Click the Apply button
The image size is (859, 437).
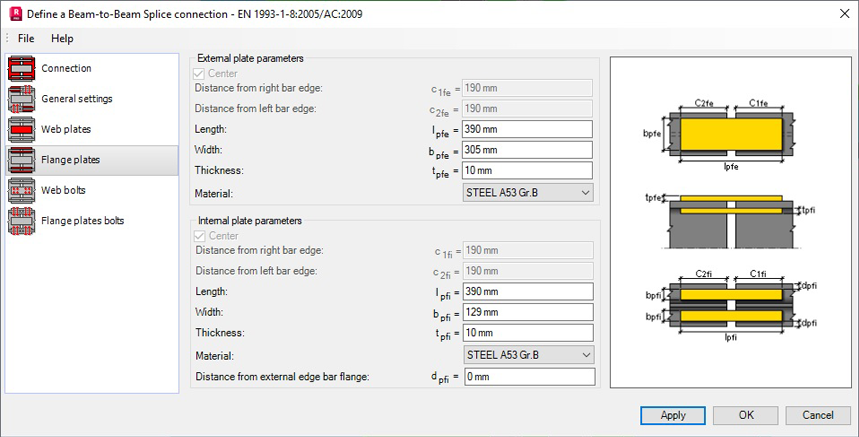(x=673, y=415)
